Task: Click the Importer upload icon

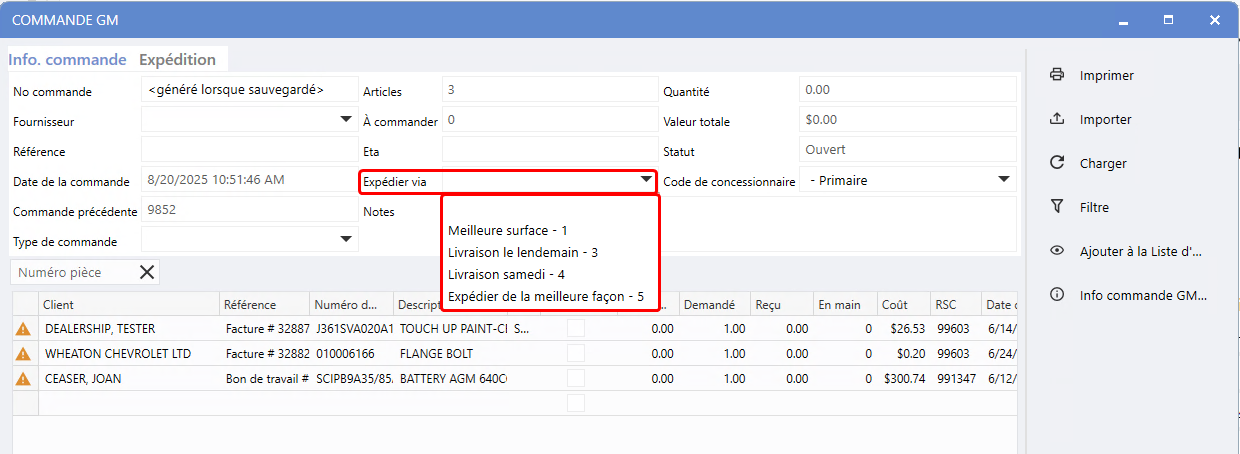Action: [x=1056, y=119]
